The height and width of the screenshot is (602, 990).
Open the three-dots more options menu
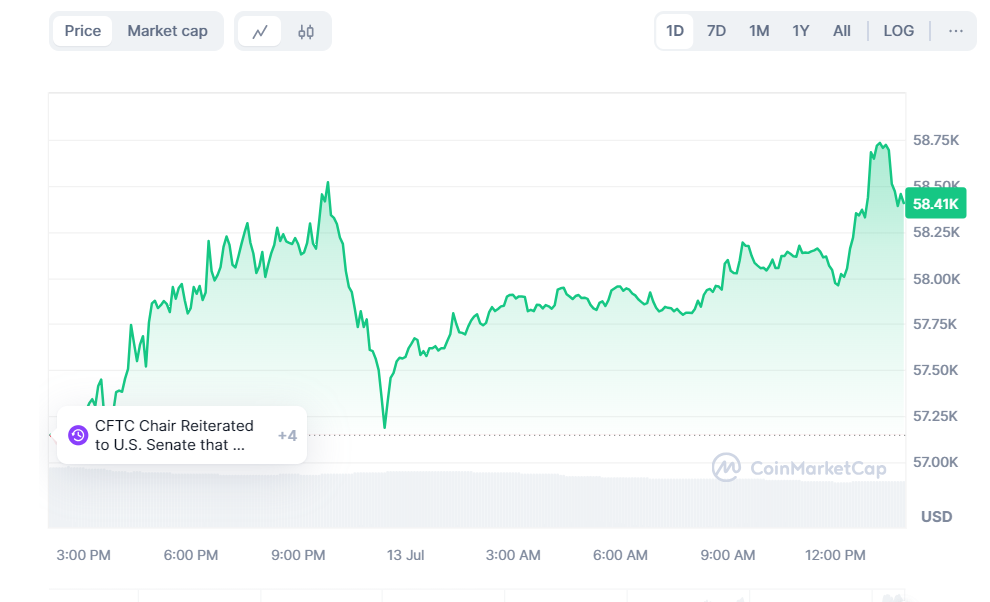tap(955, 31)
